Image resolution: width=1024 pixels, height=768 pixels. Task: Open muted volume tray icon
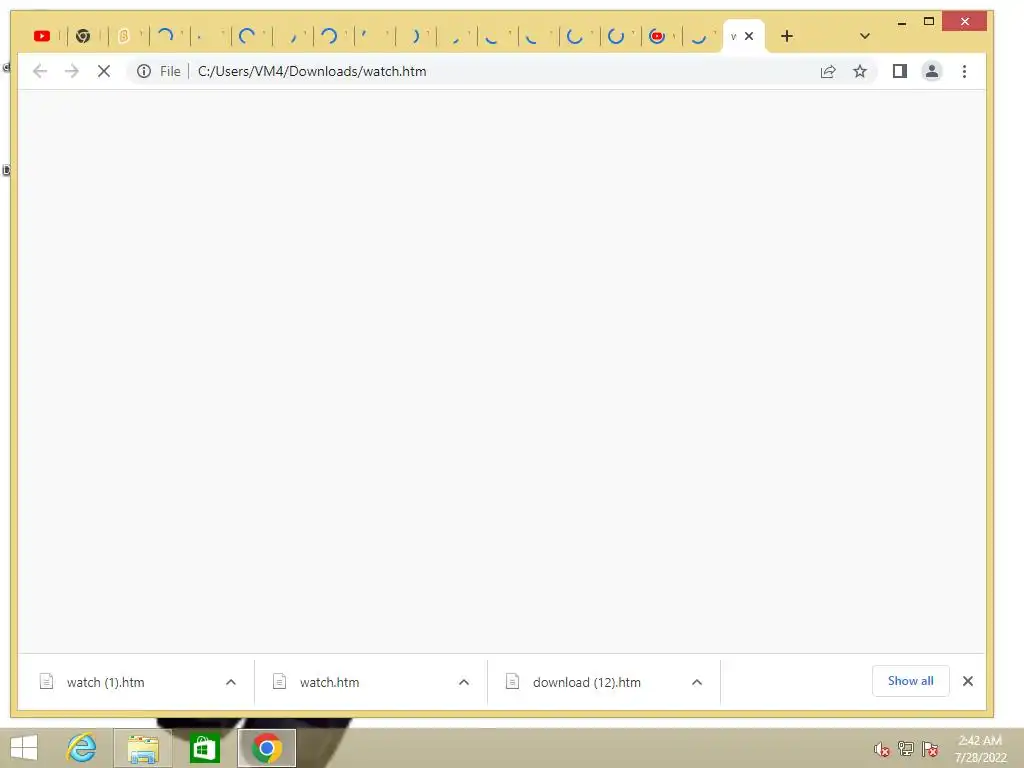881,749
